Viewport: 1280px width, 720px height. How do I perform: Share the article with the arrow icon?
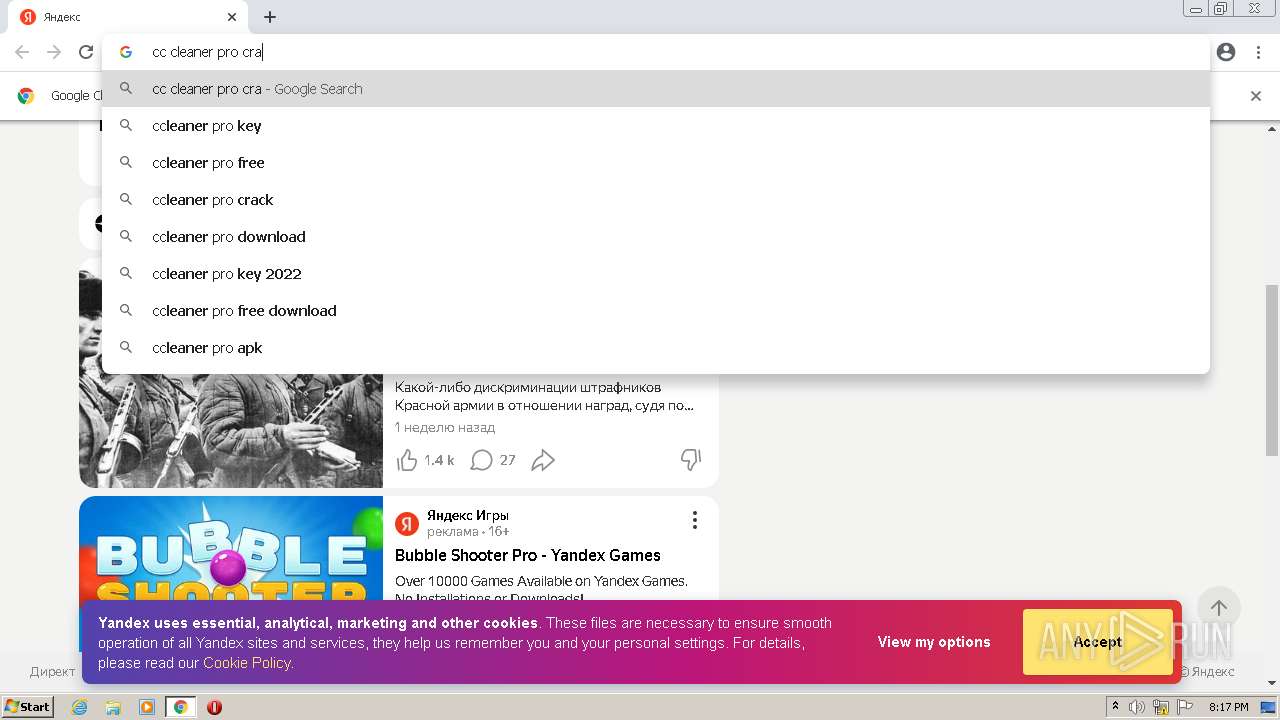point(543,460)
